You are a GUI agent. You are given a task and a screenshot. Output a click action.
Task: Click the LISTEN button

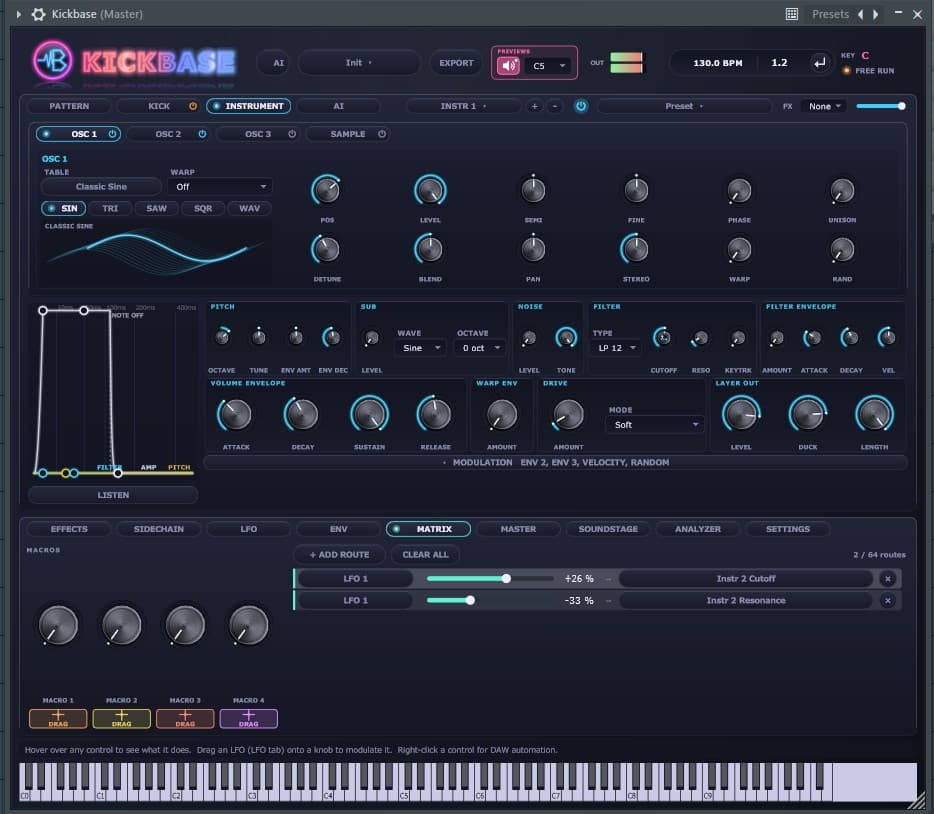pos(113,495)
